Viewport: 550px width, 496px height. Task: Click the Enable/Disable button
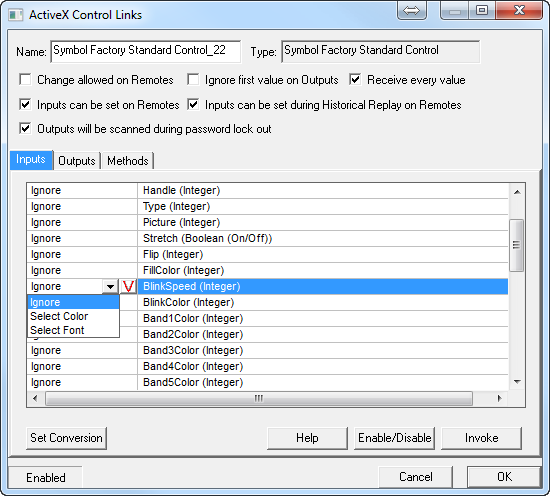(x=395, y=438)
